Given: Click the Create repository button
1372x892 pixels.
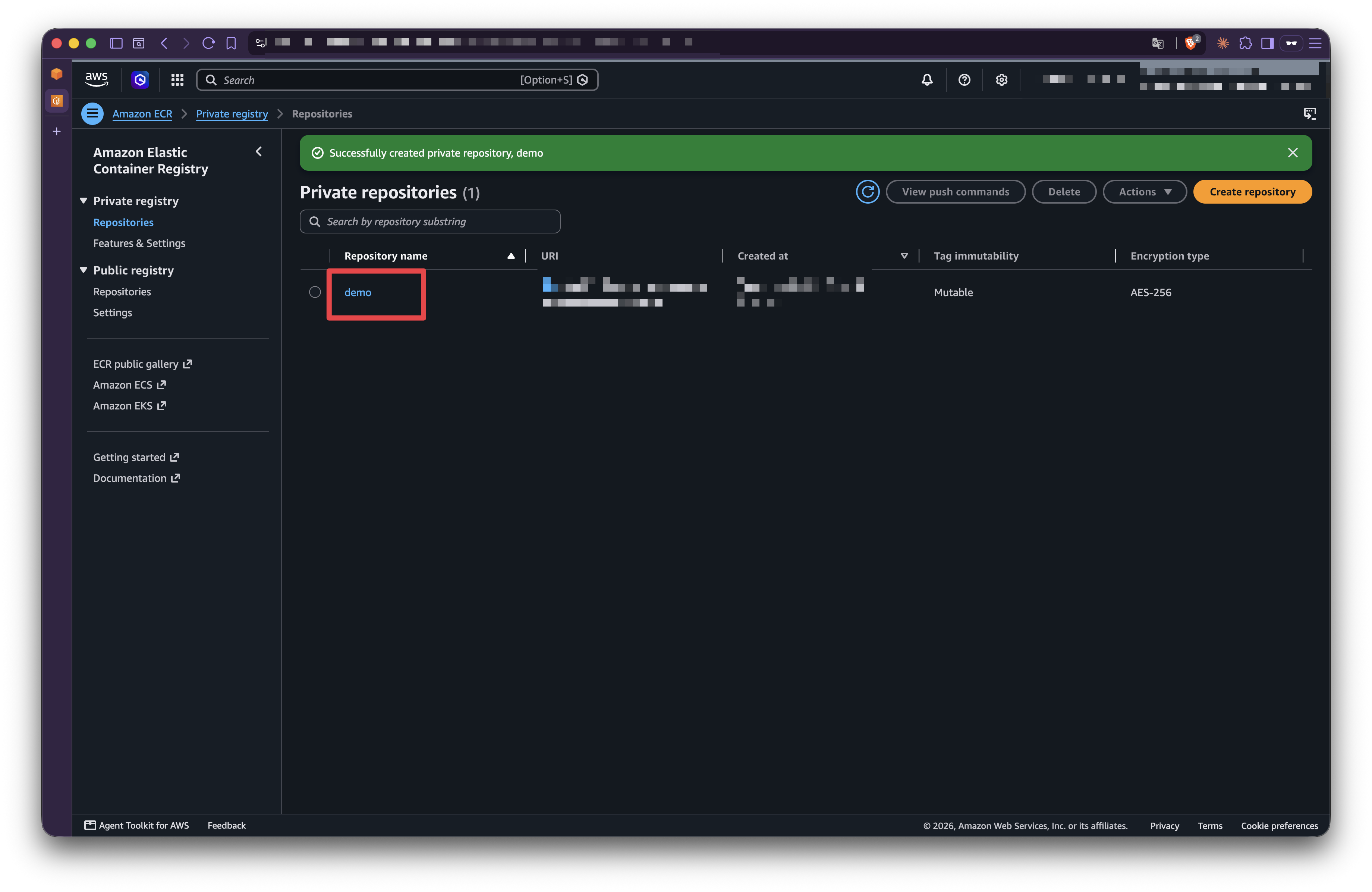Looking at the screenshot, I should tap(1252, 192).
